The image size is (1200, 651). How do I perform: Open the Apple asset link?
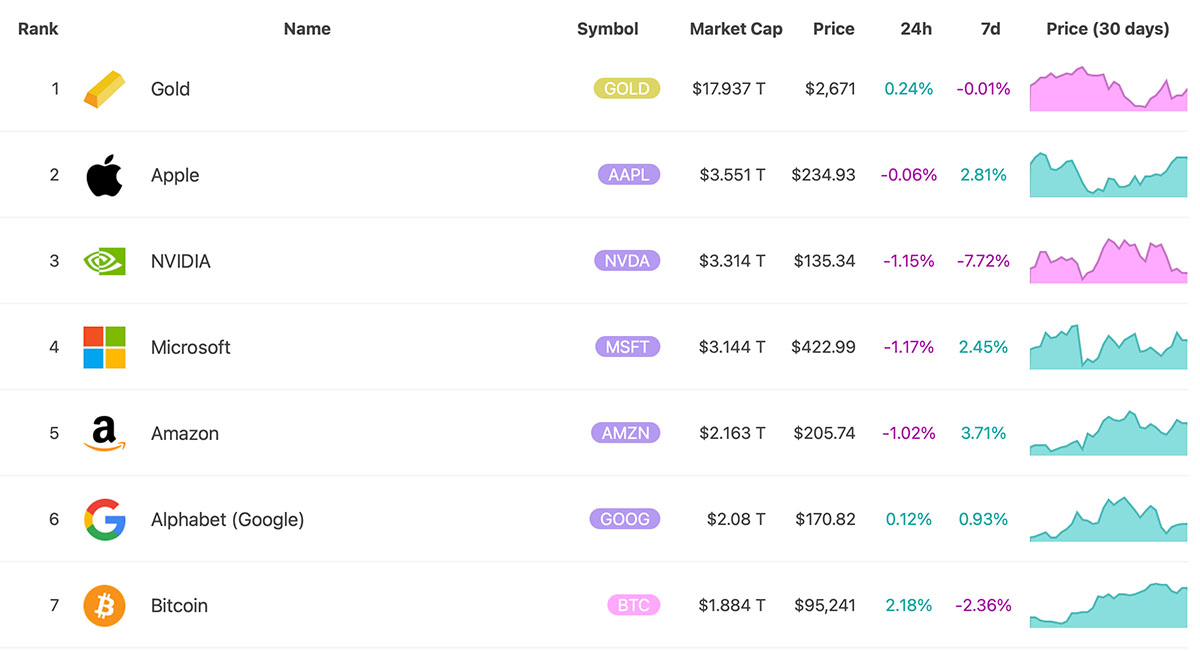tap(175, 175)
